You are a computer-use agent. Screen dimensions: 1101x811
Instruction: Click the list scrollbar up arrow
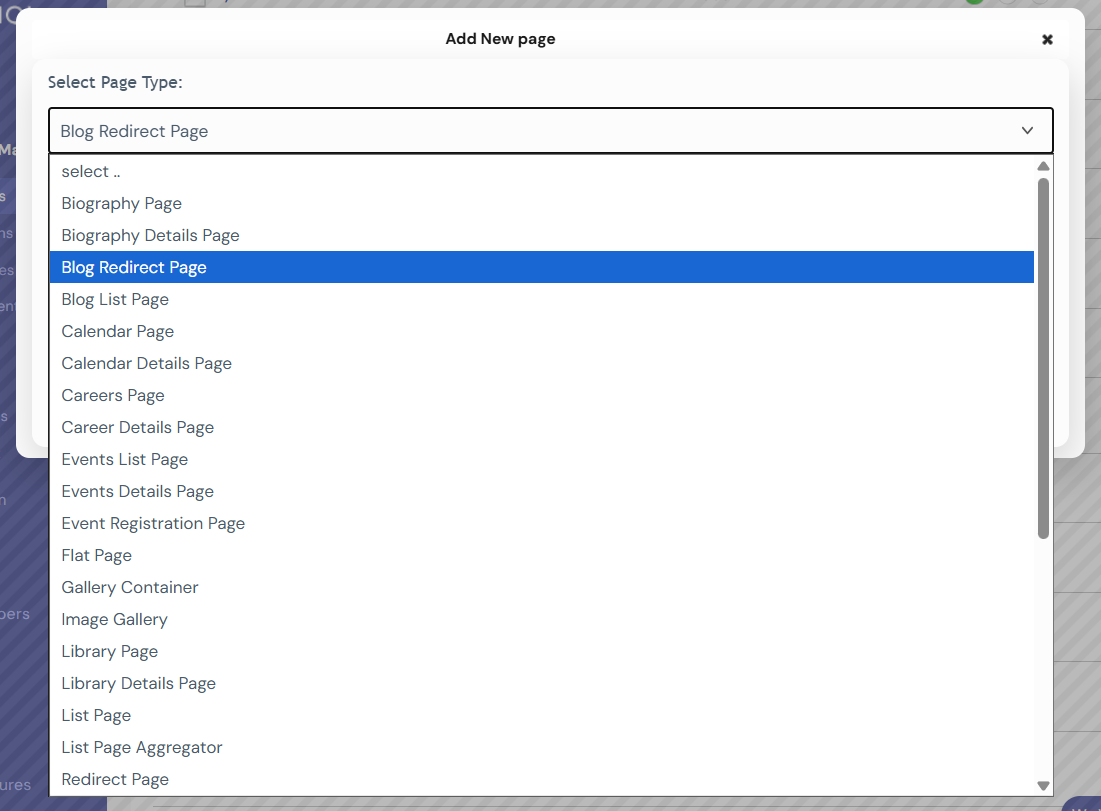click(x=1043, y=166)
